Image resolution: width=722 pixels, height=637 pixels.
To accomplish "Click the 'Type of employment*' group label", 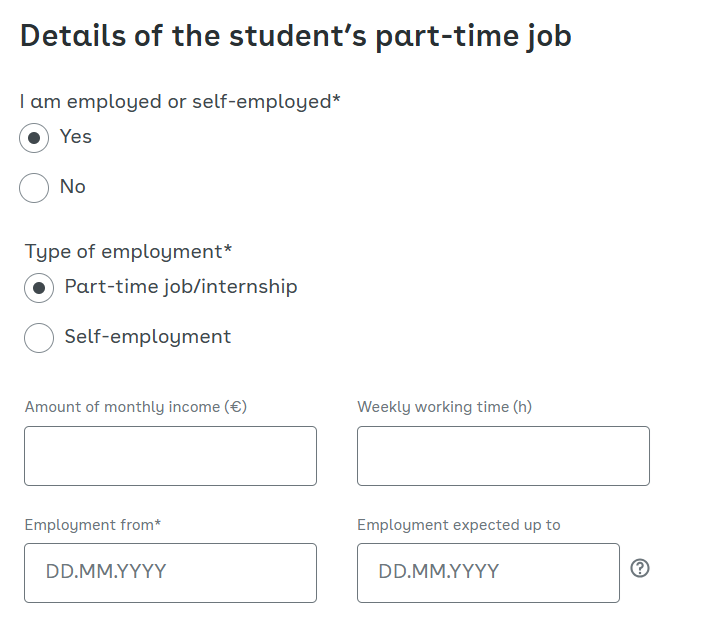I will tap(128, 252).
